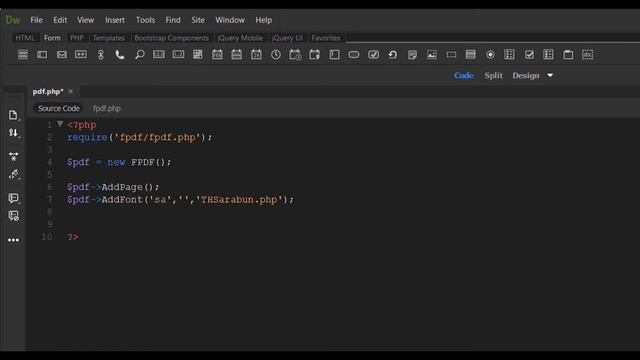Switch to the Templates insert tab
Image resolution: width=640 pixels, height=360 pixels.
109,38
